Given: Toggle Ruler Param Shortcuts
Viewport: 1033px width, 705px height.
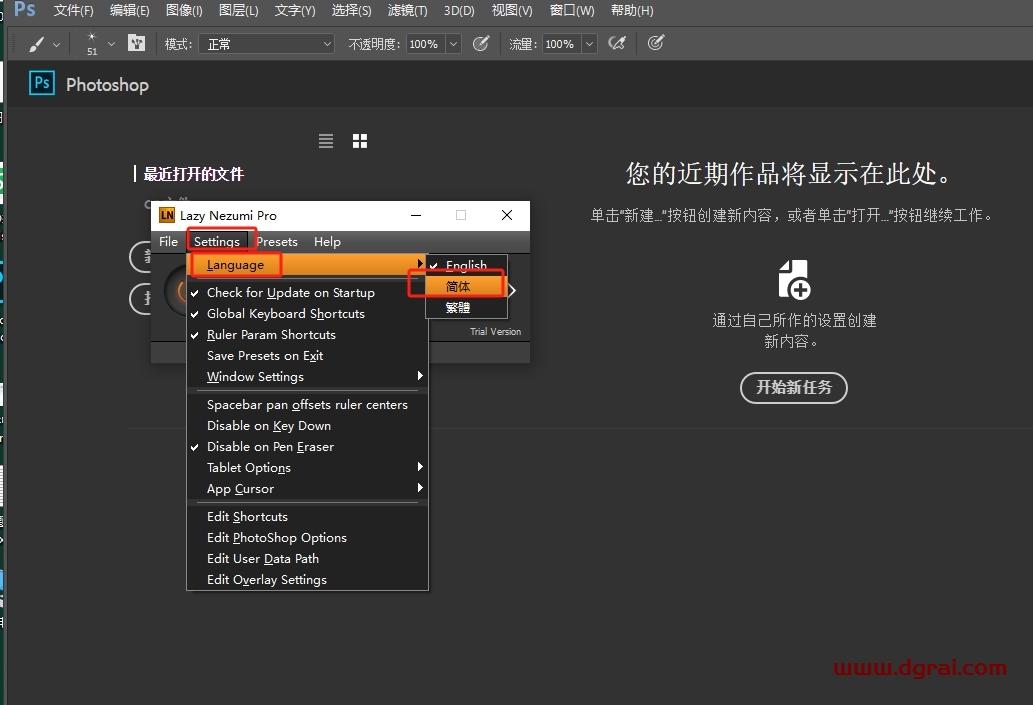Looking at the screenshot, I should 308,335.
